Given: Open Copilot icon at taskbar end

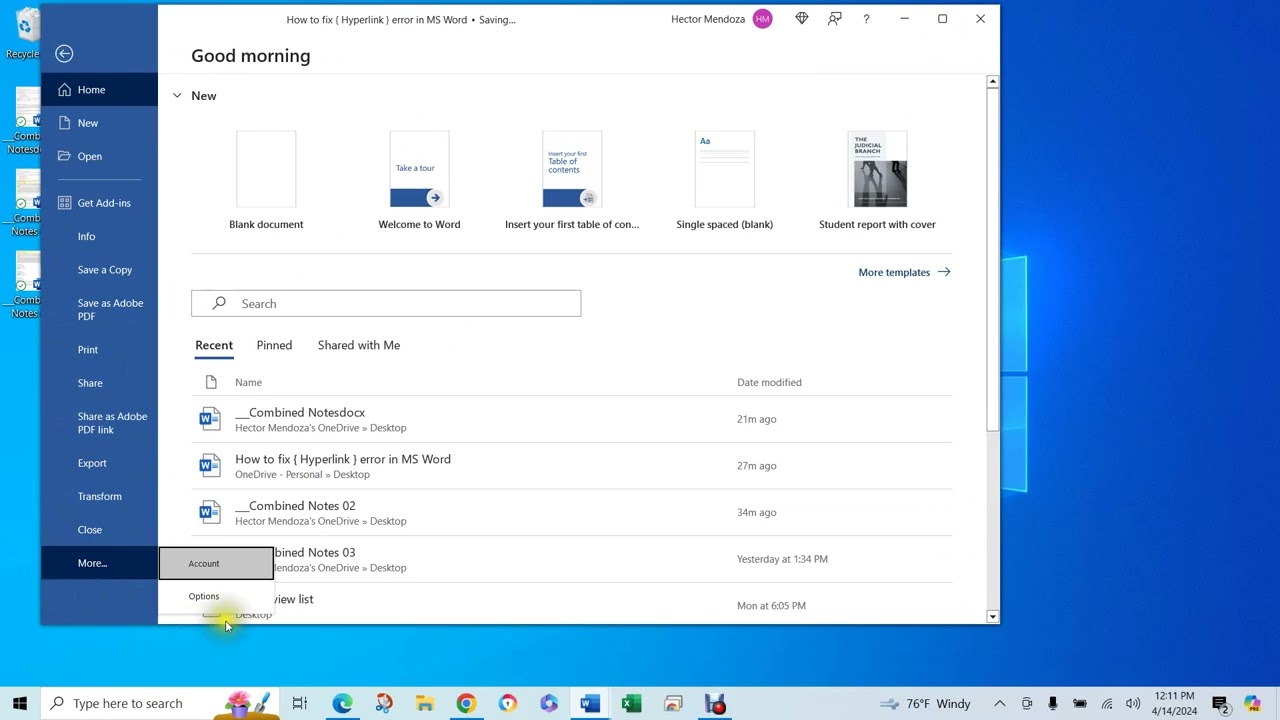Looking at the screenshot, I should pyautogui.click(x=1252, y=703).
